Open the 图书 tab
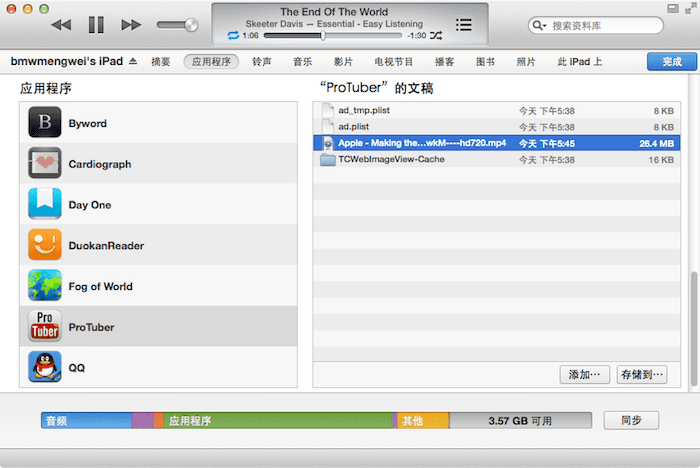Screen dimensions: 700x468 tap(485, 62)
